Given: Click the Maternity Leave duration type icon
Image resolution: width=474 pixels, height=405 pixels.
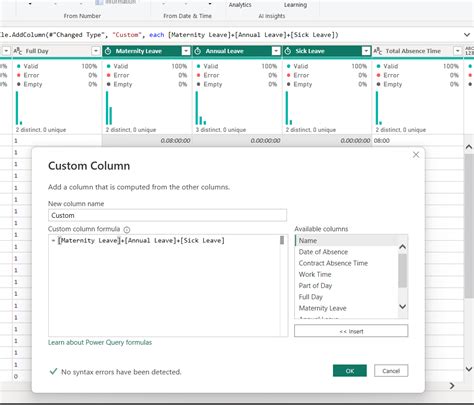Looking at the screenshot, I should [108, 51].
